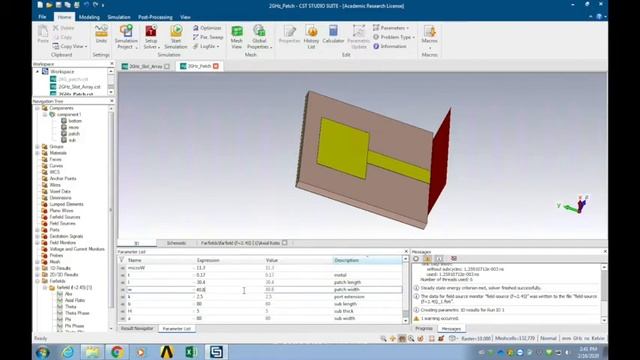Open the Schematic view tab
This screenshot has width=640, height=360.
click(176, 243)
